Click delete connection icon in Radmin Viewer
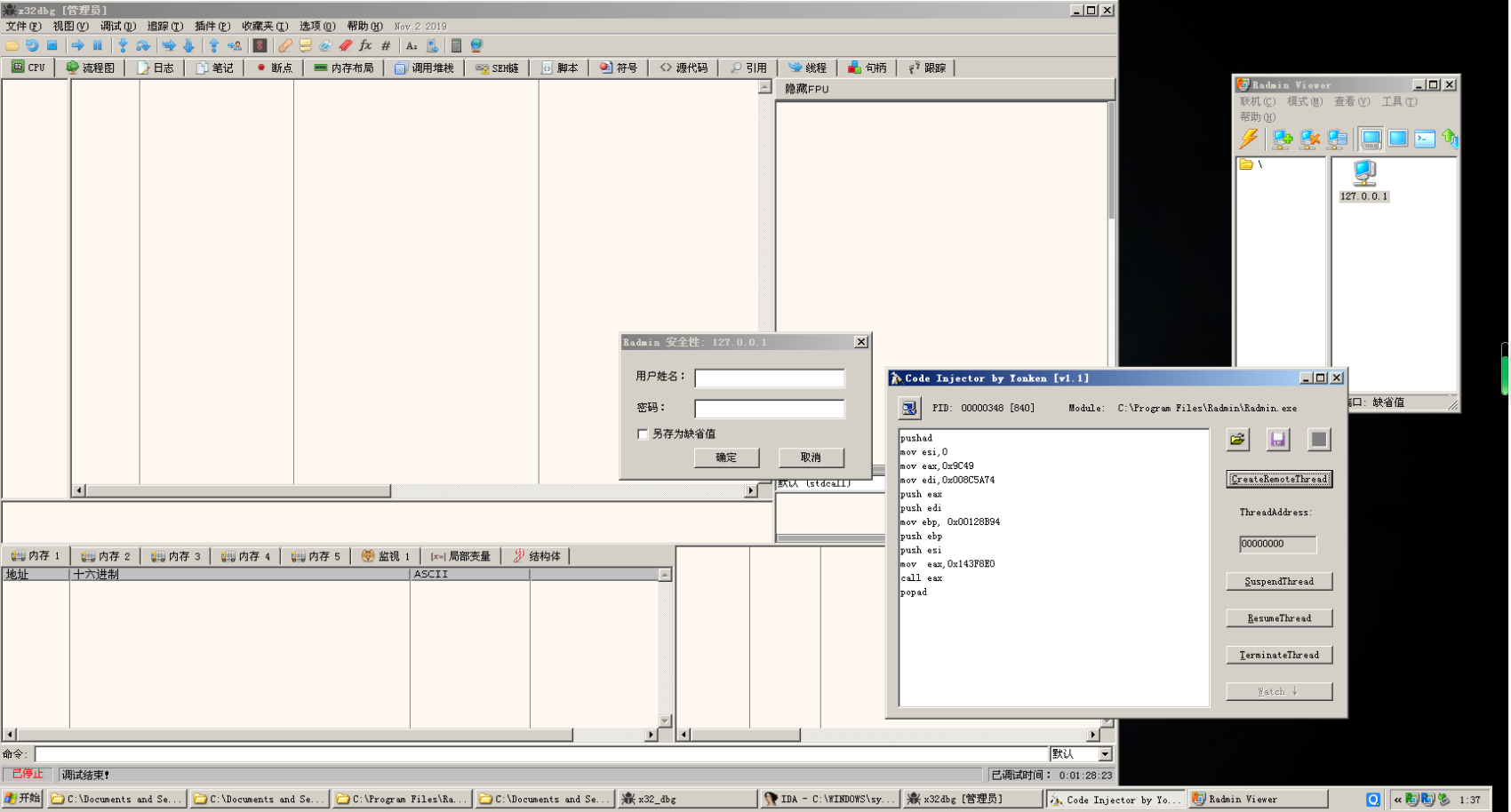The width and height of the screenshot is (1511, 812). coord(1309,139)
